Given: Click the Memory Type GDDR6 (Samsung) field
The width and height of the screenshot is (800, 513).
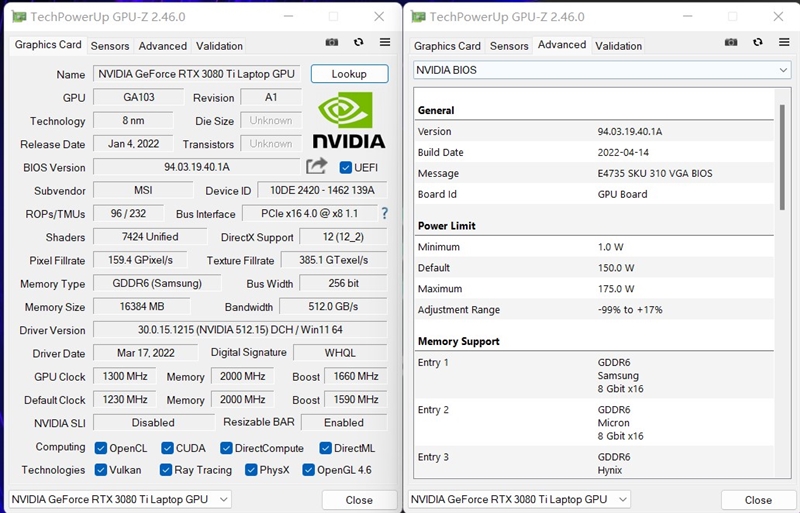Looking at the screenshot, I should click(x=157, y=283).
